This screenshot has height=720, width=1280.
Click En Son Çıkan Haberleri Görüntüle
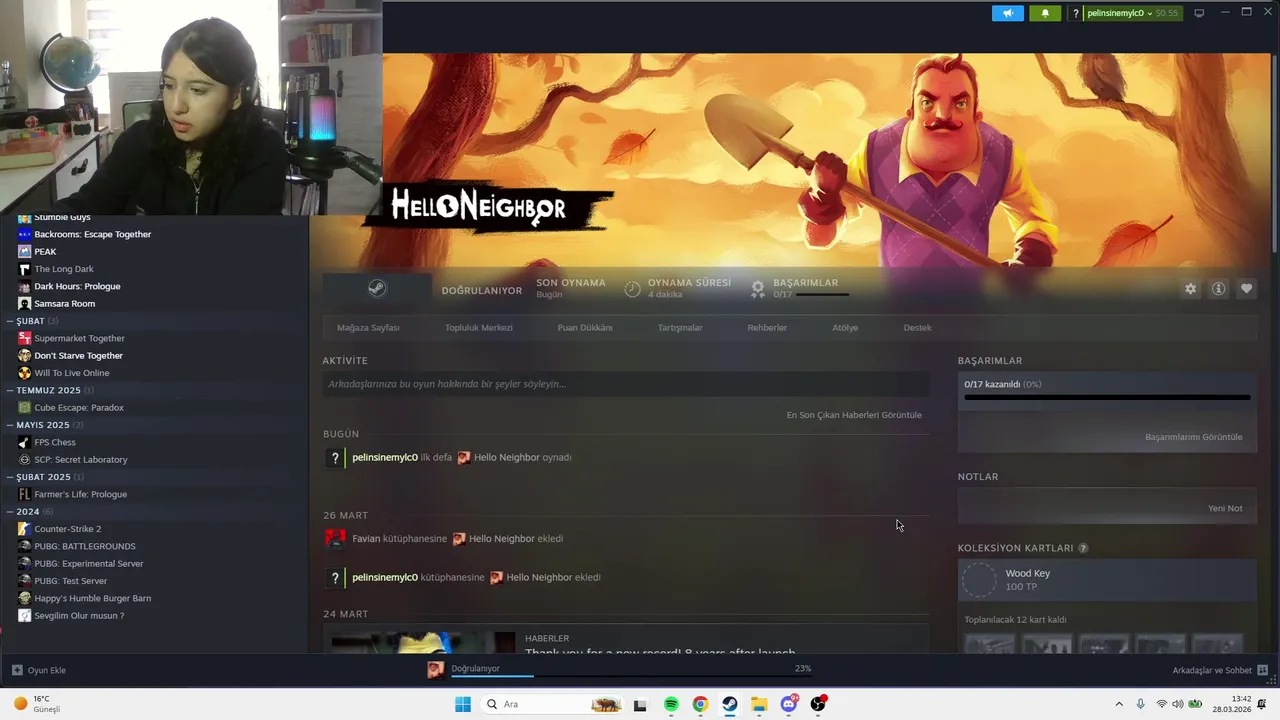854,415
